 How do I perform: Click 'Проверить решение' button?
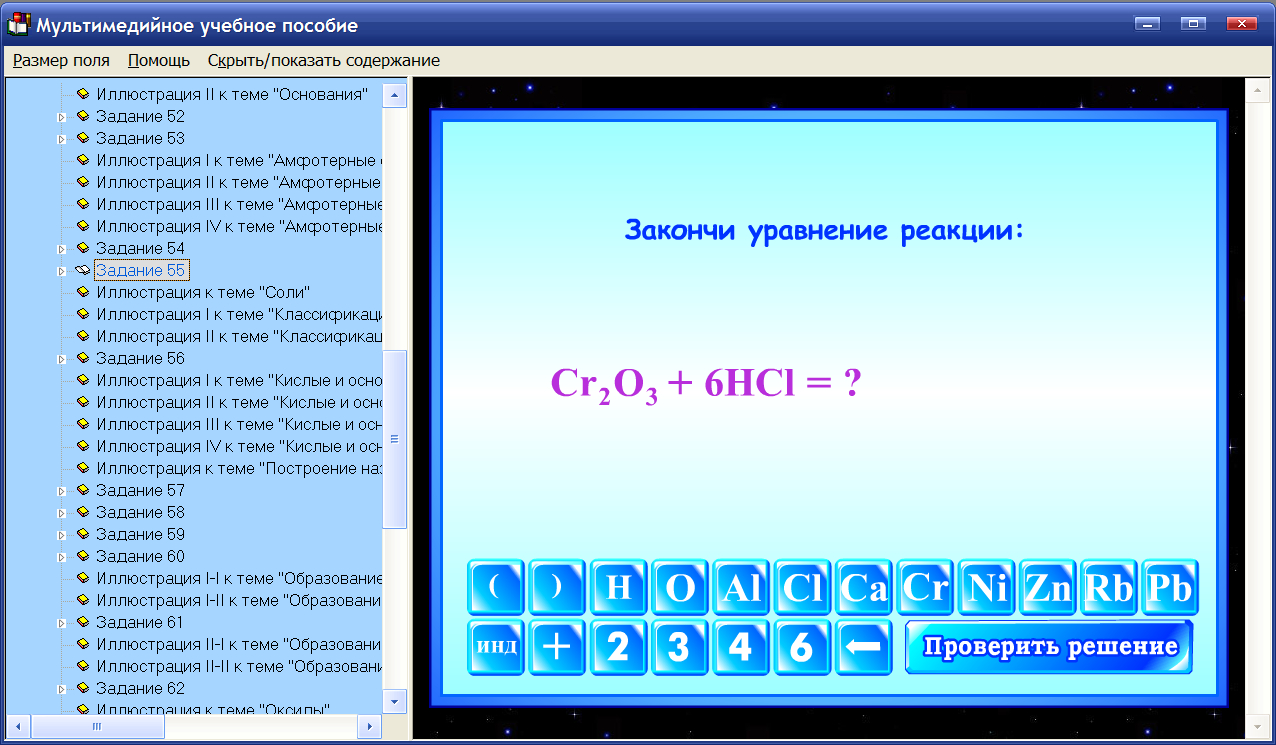coord(1048,647)
